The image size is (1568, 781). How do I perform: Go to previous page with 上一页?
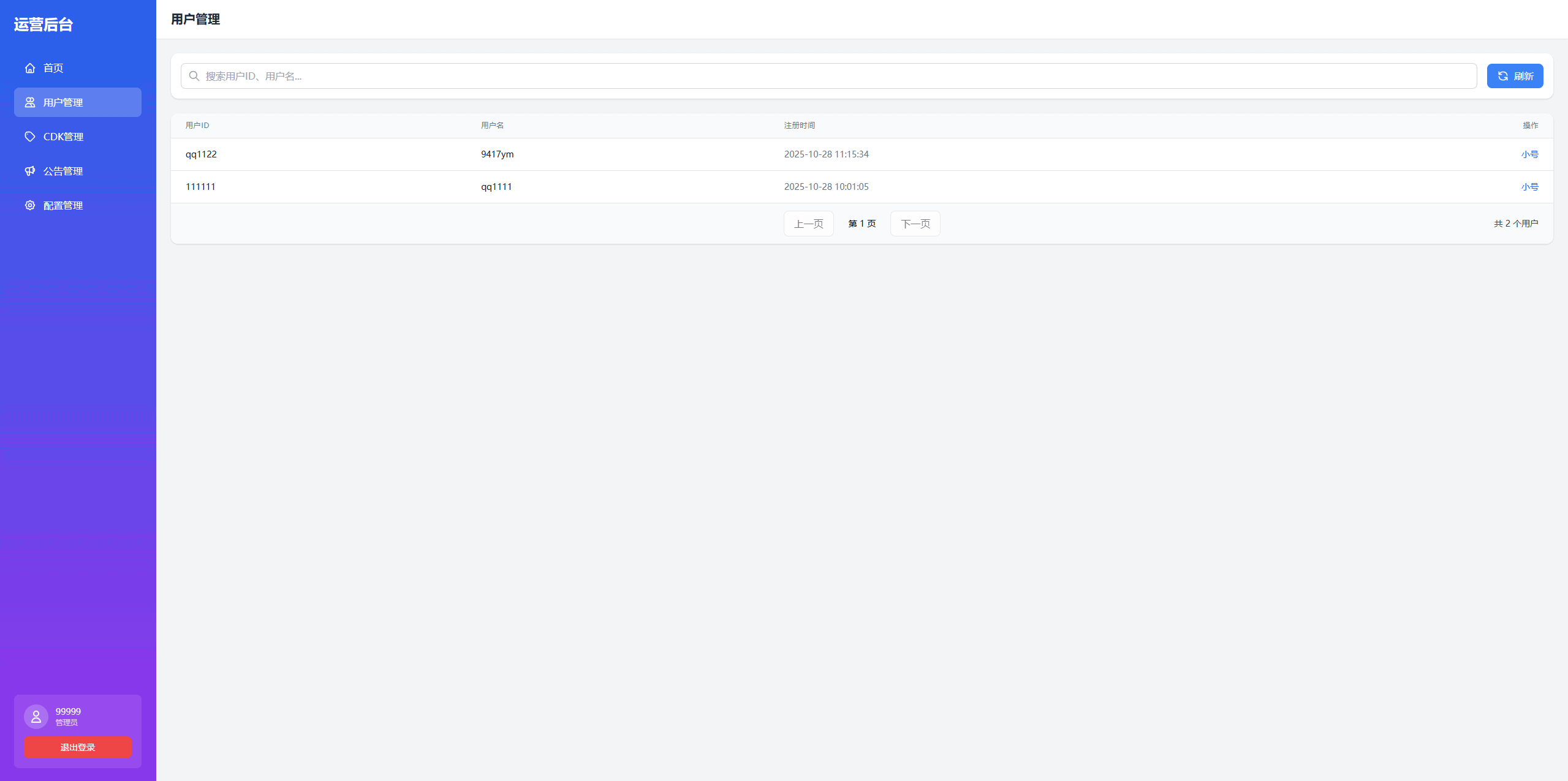808,224
